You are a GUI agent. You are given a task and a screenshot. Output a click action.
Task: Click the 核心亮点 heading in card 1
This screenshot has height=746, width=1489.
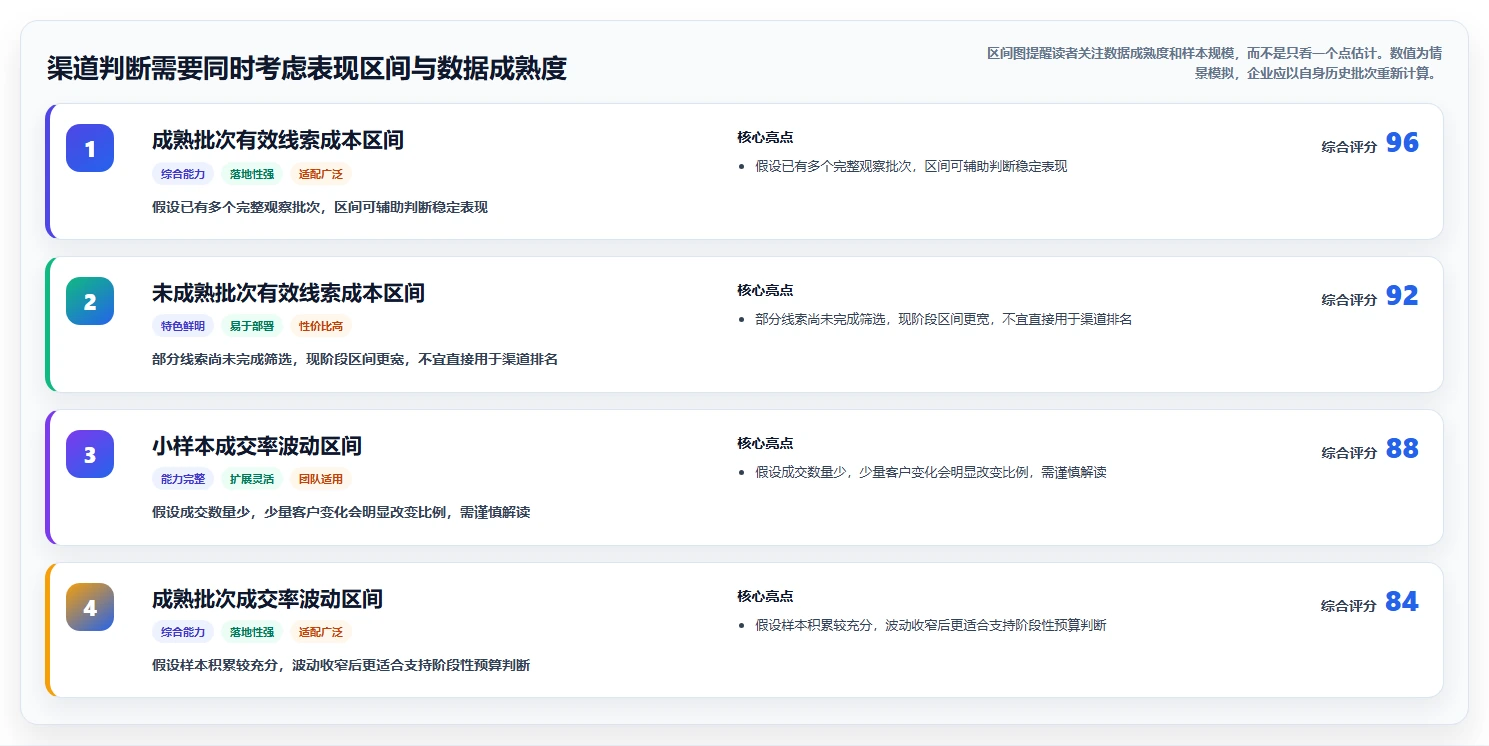click(x=765, y=137)
